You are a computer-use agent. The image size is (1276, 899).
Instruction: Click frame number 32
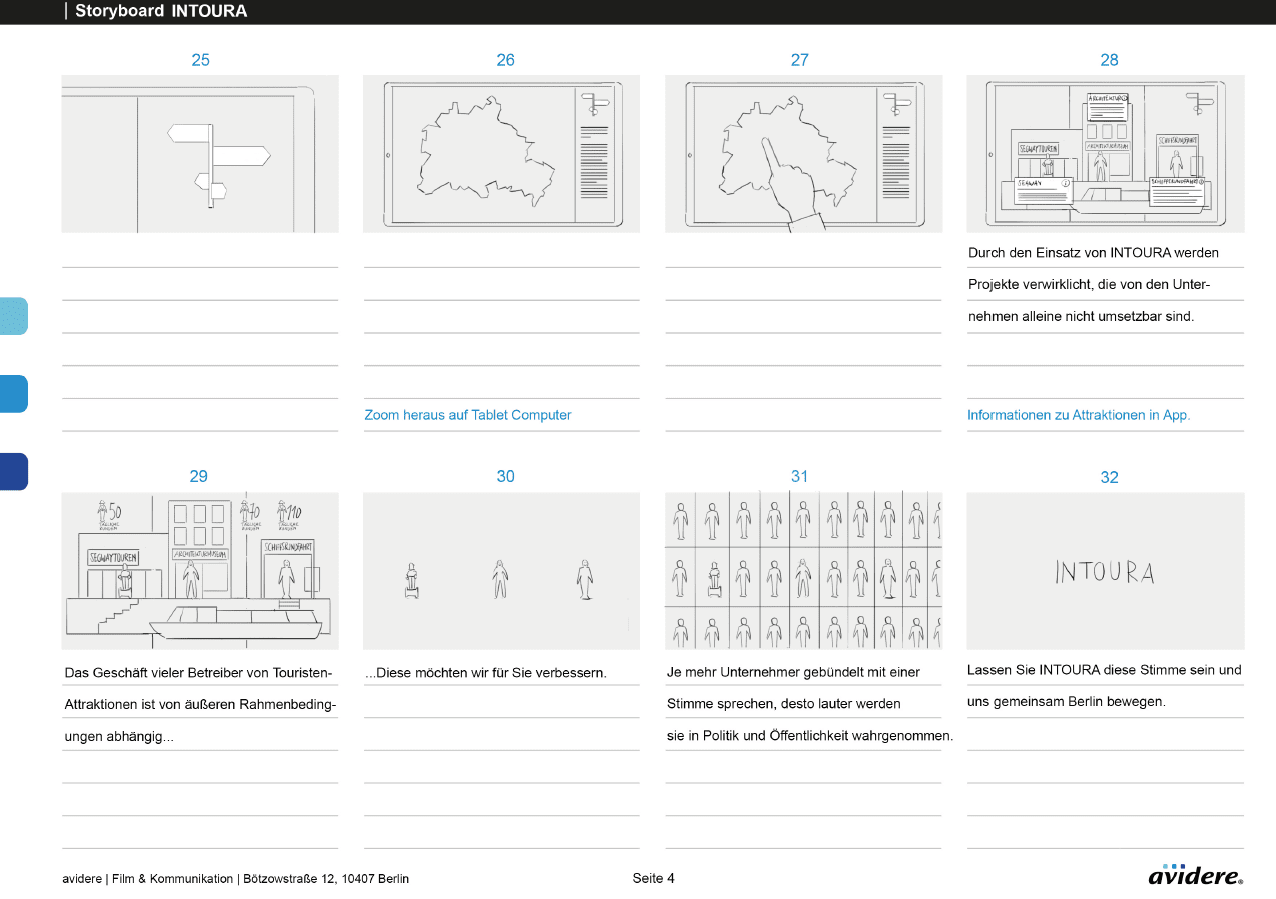point(1110,477)
